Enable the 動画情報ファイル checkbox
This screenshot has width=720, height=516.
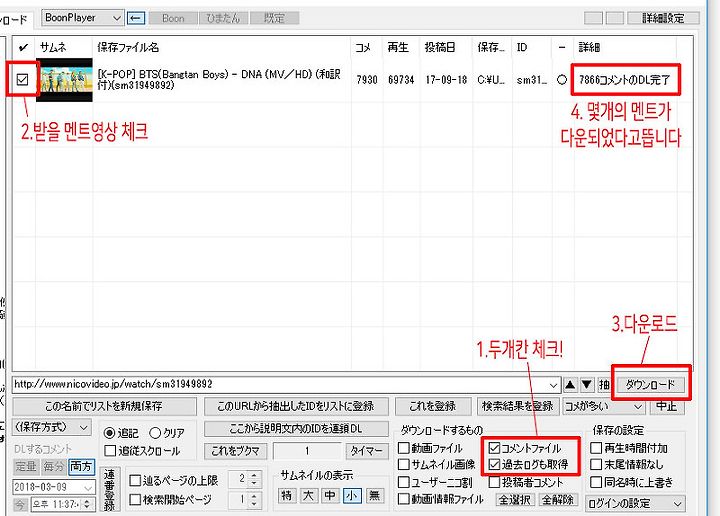[404, 499]
